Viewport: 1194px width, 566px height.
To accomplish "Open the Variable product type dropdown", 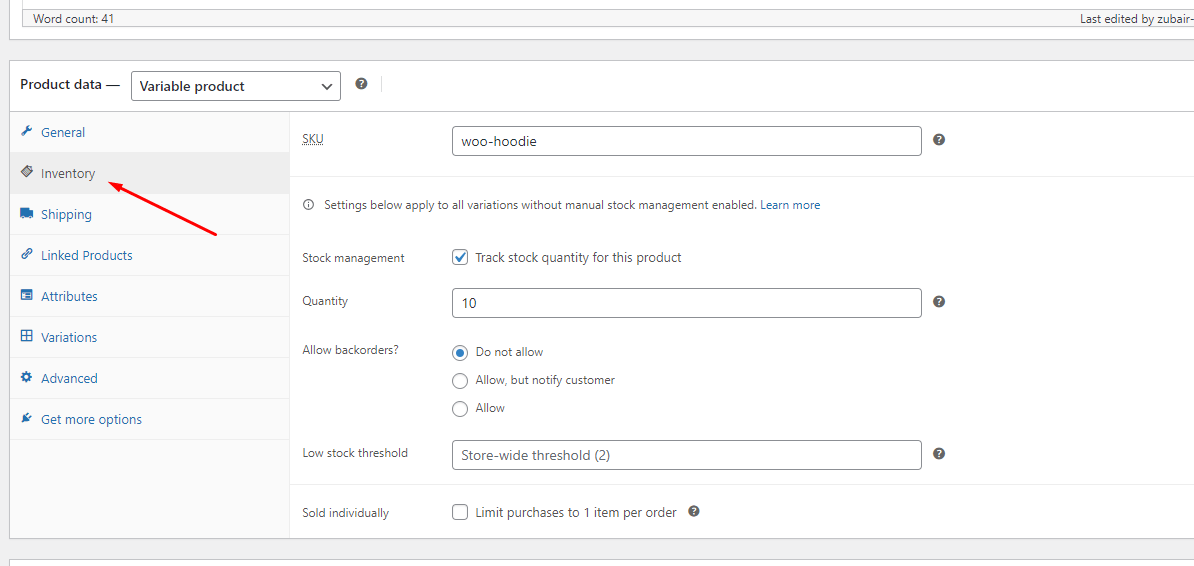I will click(235, 86).
